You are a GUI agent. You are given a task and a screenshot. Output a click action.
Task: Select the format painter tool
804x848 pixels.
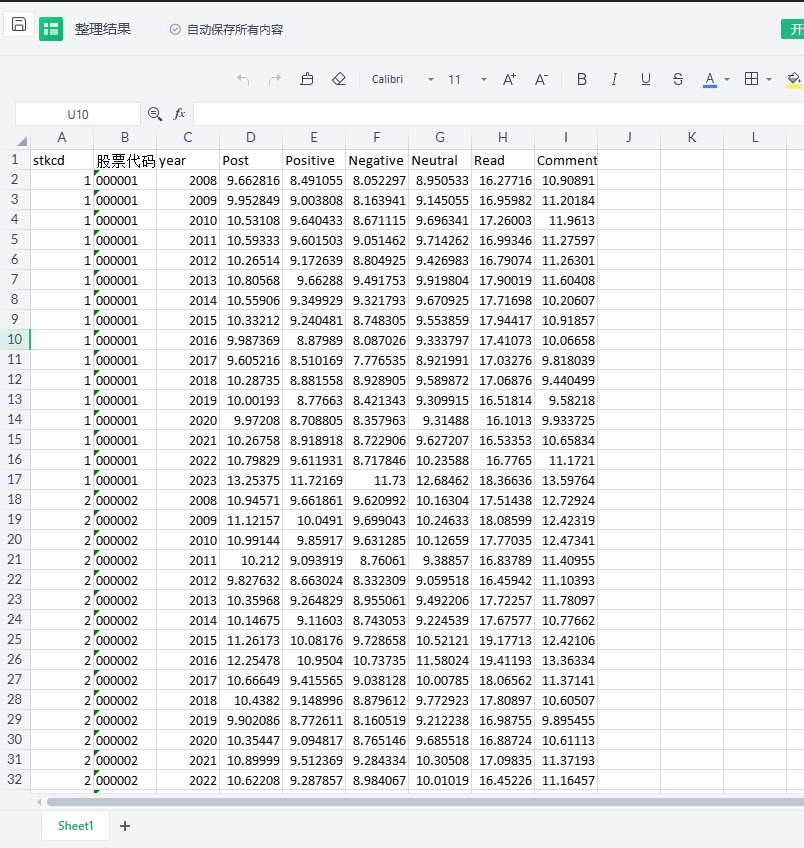coord(307,79)
